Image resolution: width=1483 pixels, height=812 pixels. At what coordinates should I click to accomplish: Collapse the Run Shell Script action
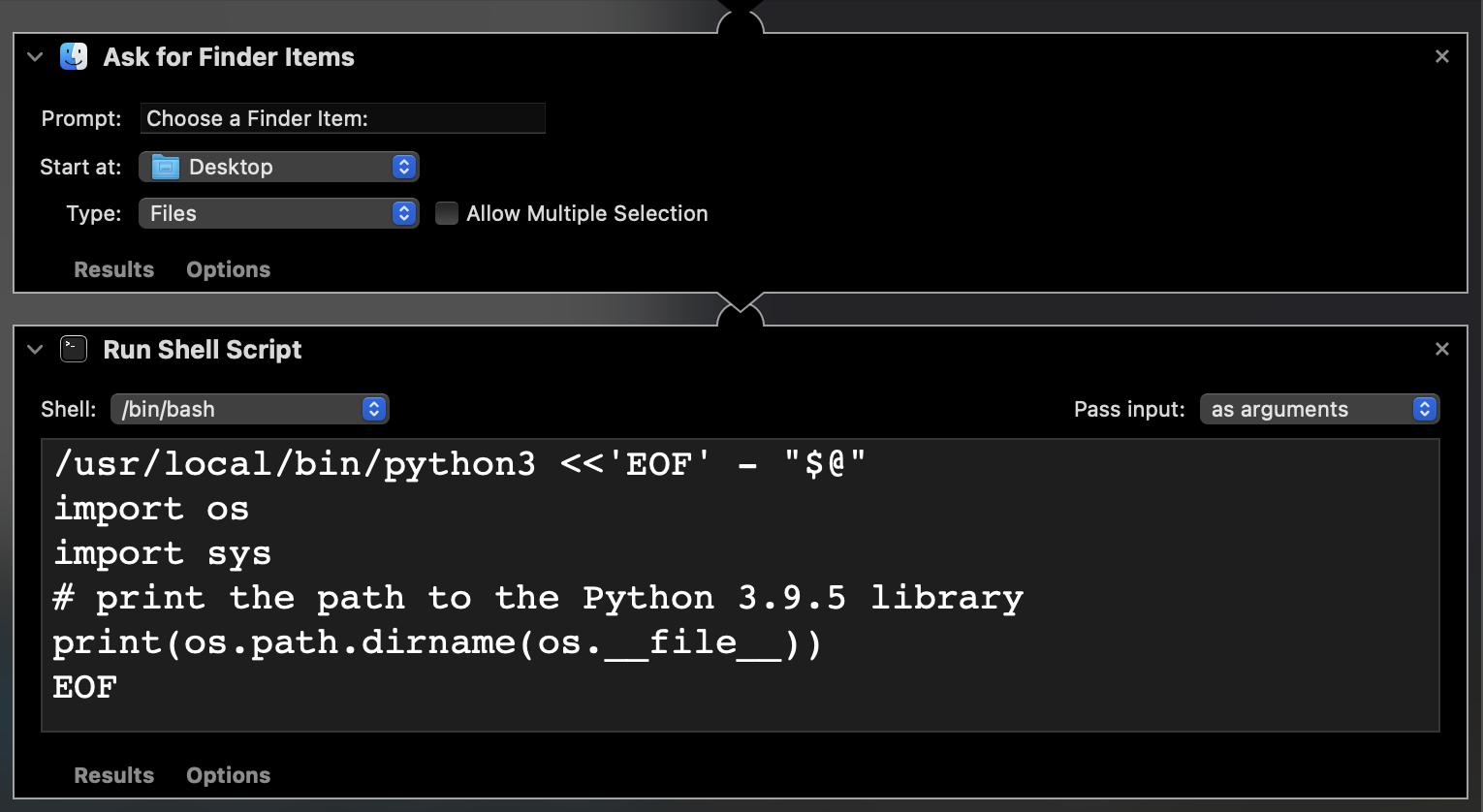click(x=36, y=350)
